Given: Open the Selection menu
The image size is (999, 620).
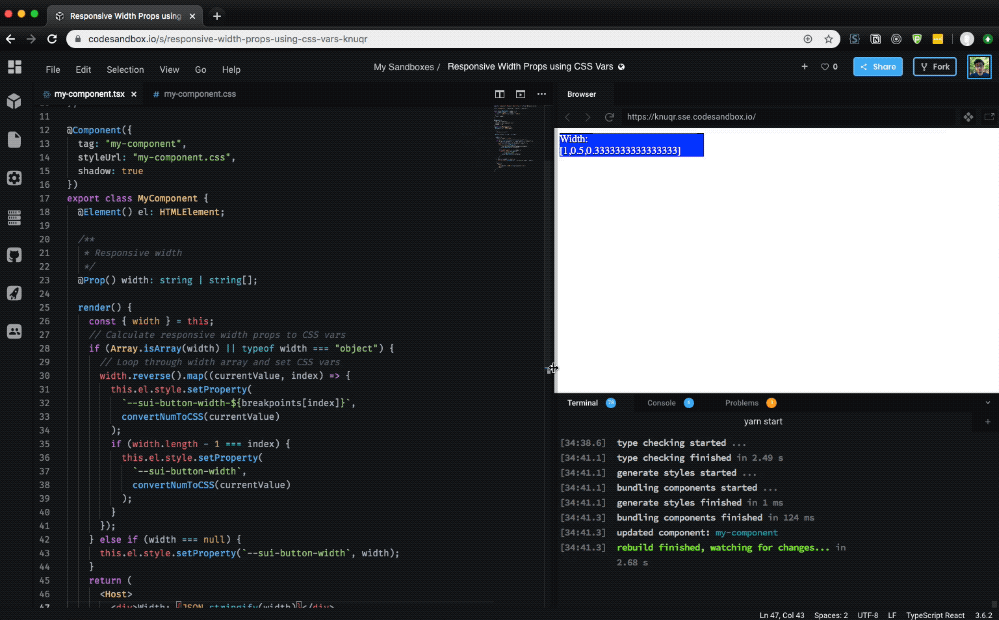Looking at the screenshot, I should (124, 70).
